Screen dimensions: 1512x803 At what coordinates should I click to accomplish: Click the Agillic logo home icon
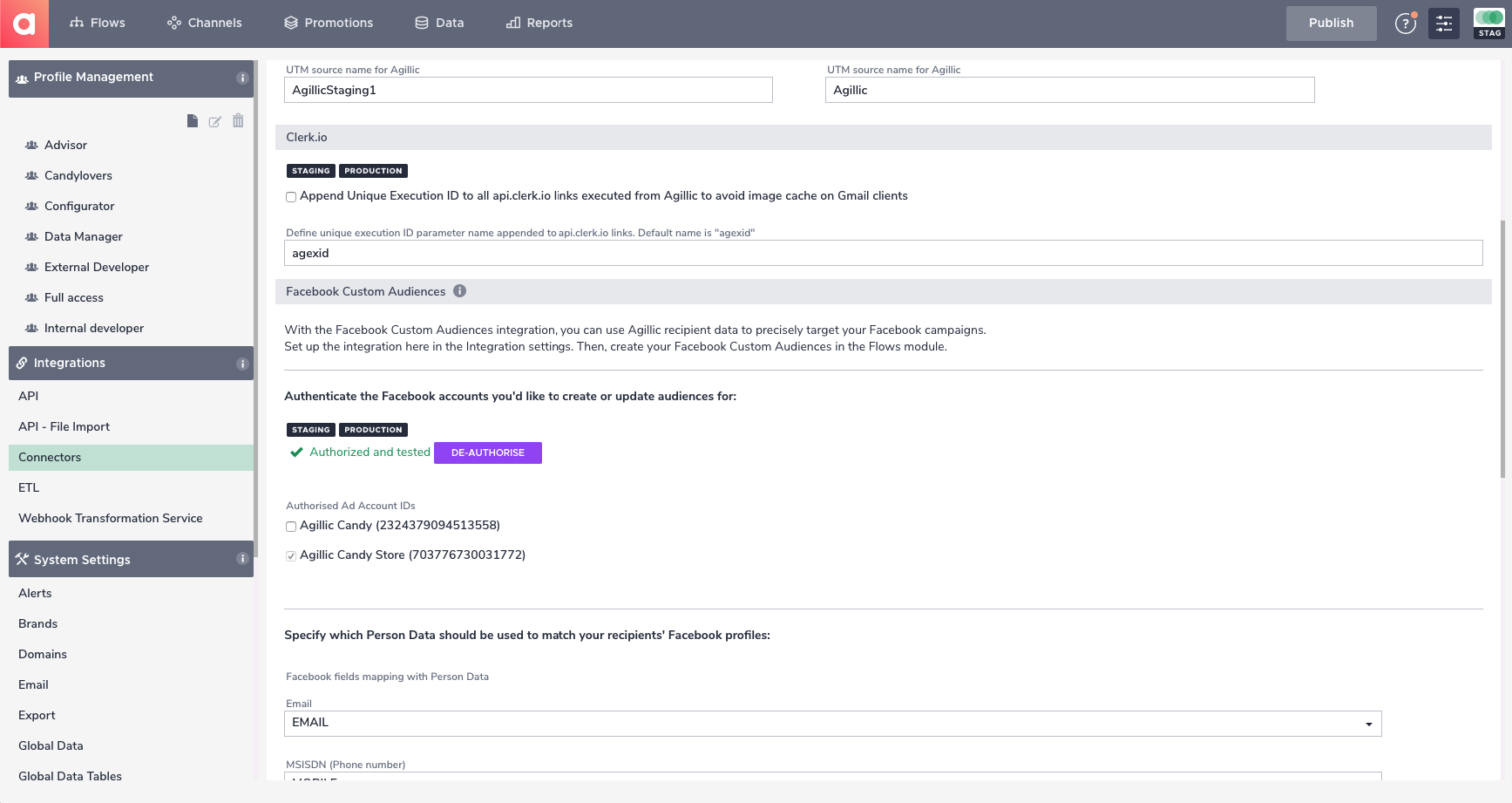click(24, 24)
